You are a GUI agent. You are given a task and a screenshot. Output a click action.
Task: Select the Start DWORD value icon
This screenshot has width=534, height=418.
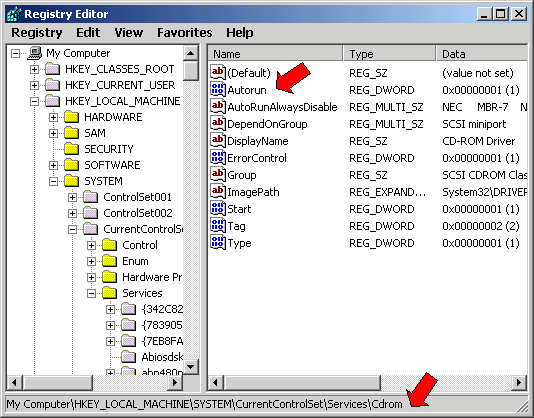pyautogui.click(x=218, y=208)
